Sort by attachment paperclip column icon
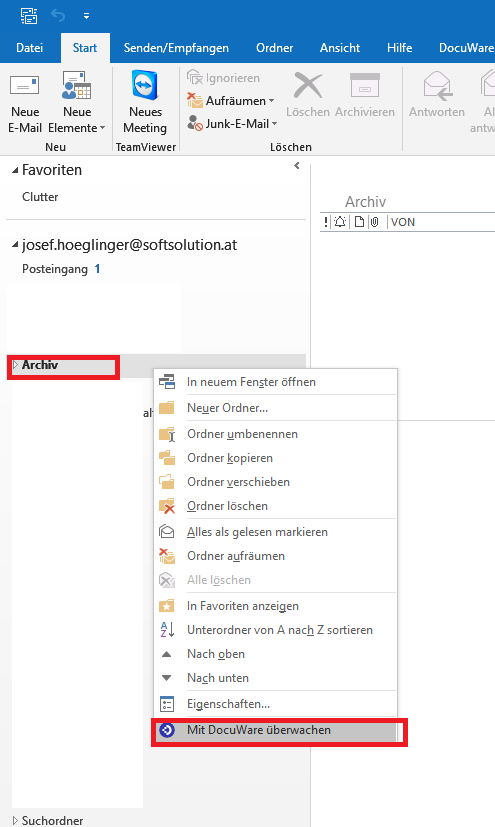The width and height of the screenshot is (495, 827). coord(374,222)
